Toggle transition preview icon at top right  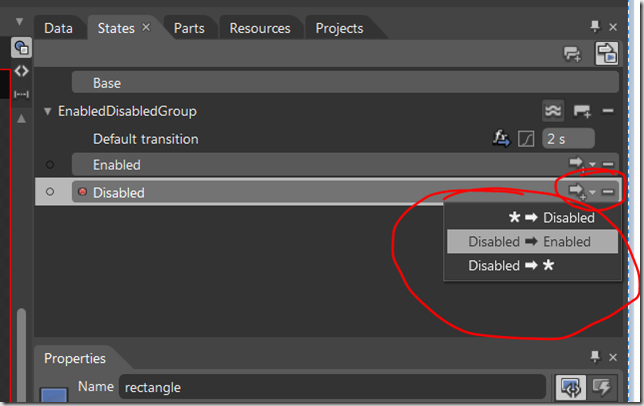tap(607, 53)
